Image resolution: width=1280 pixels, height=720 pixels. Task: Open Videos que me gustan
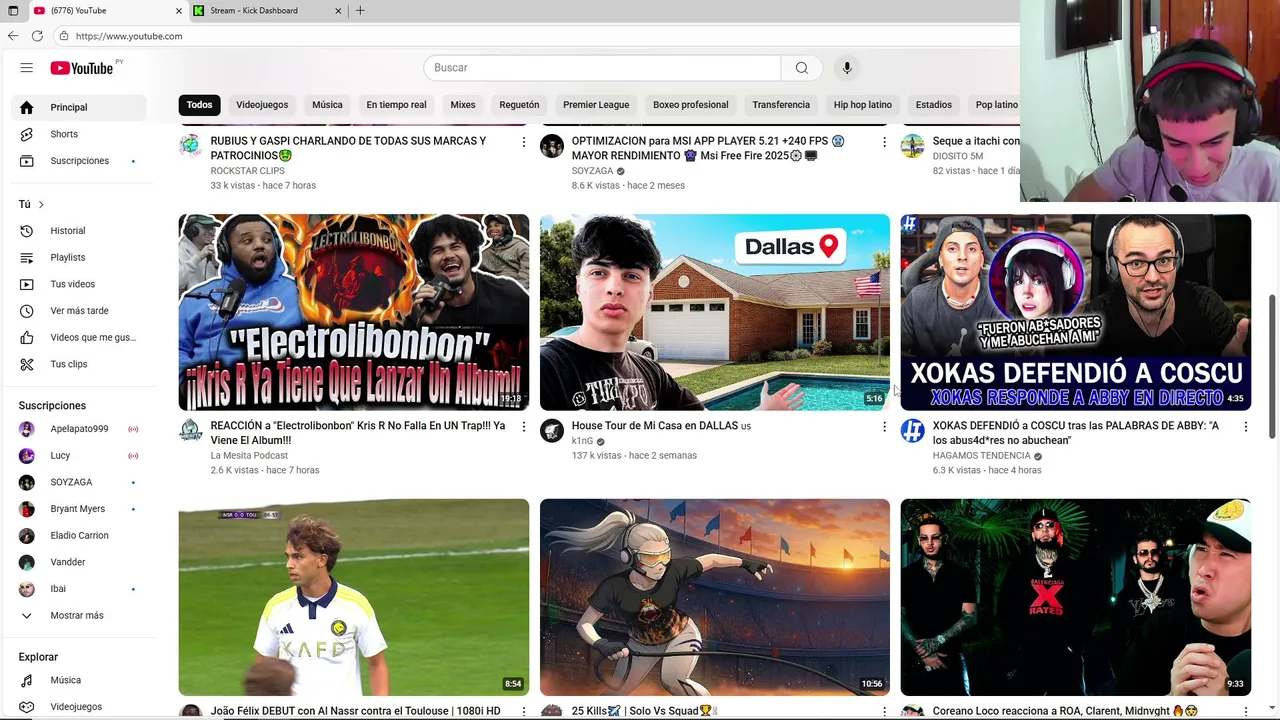[x=78, y=338]
